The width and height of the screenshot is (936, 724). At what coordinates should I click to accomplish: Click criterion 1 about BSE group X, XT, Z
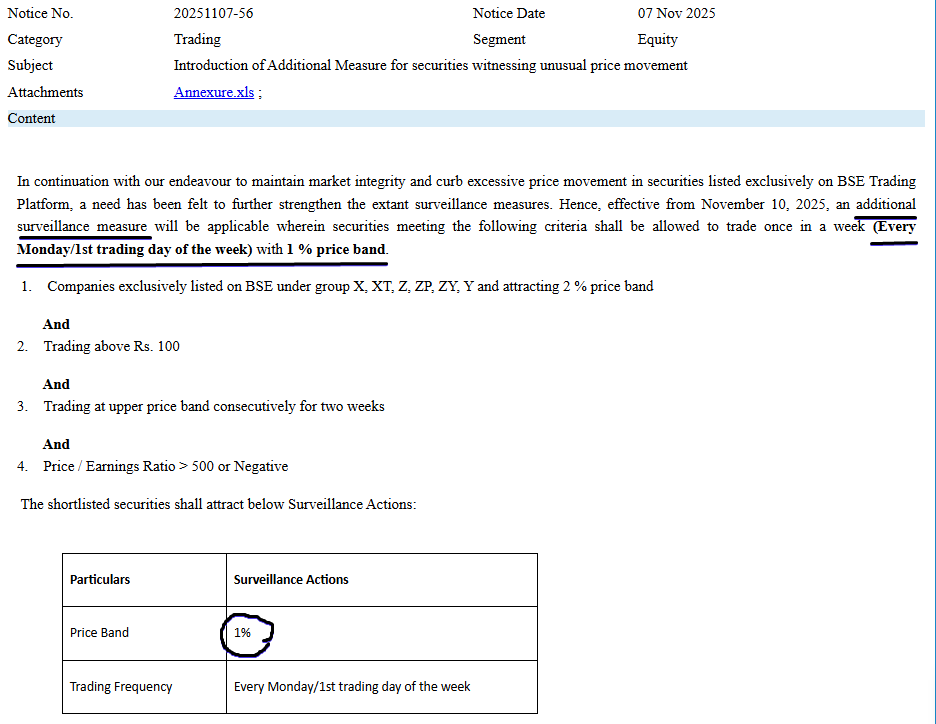tap(350, 286)
